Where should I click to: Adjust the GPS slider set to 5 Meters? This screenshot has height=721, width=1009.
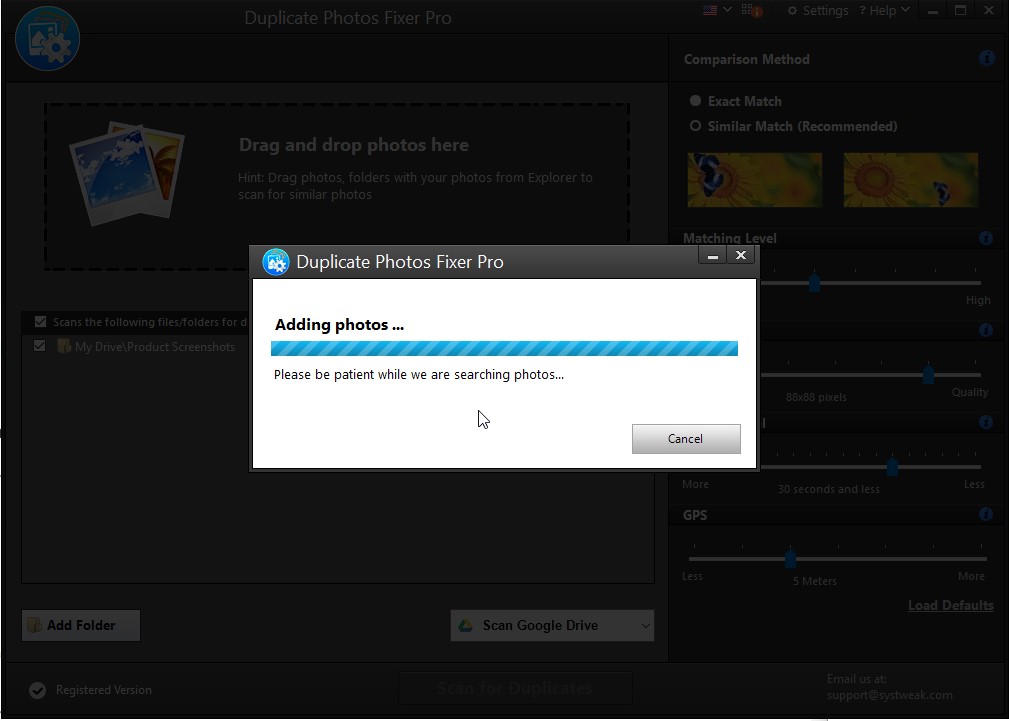pos(791,560)
